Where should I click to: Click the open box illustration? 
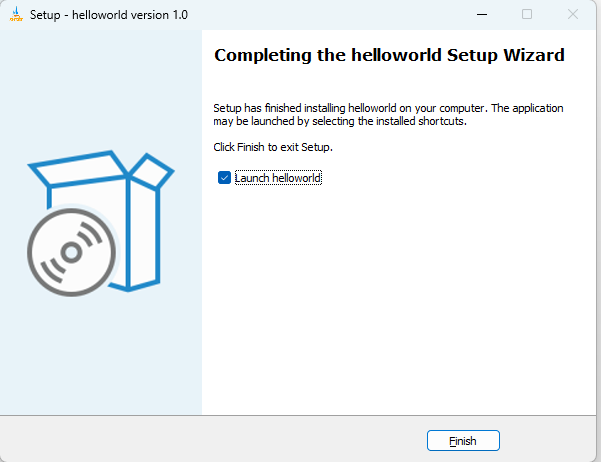pyautogui.click(x=101, y=221)
